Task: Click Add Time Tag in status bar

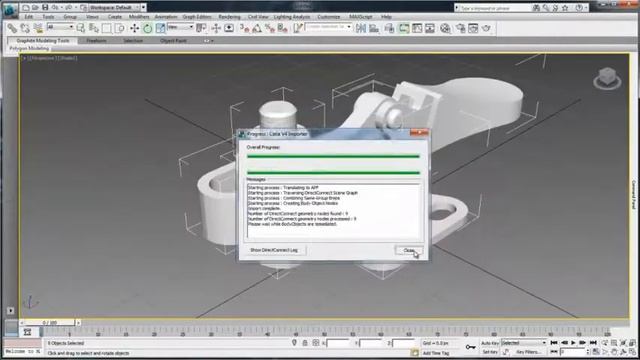Action: click(436, 353)
